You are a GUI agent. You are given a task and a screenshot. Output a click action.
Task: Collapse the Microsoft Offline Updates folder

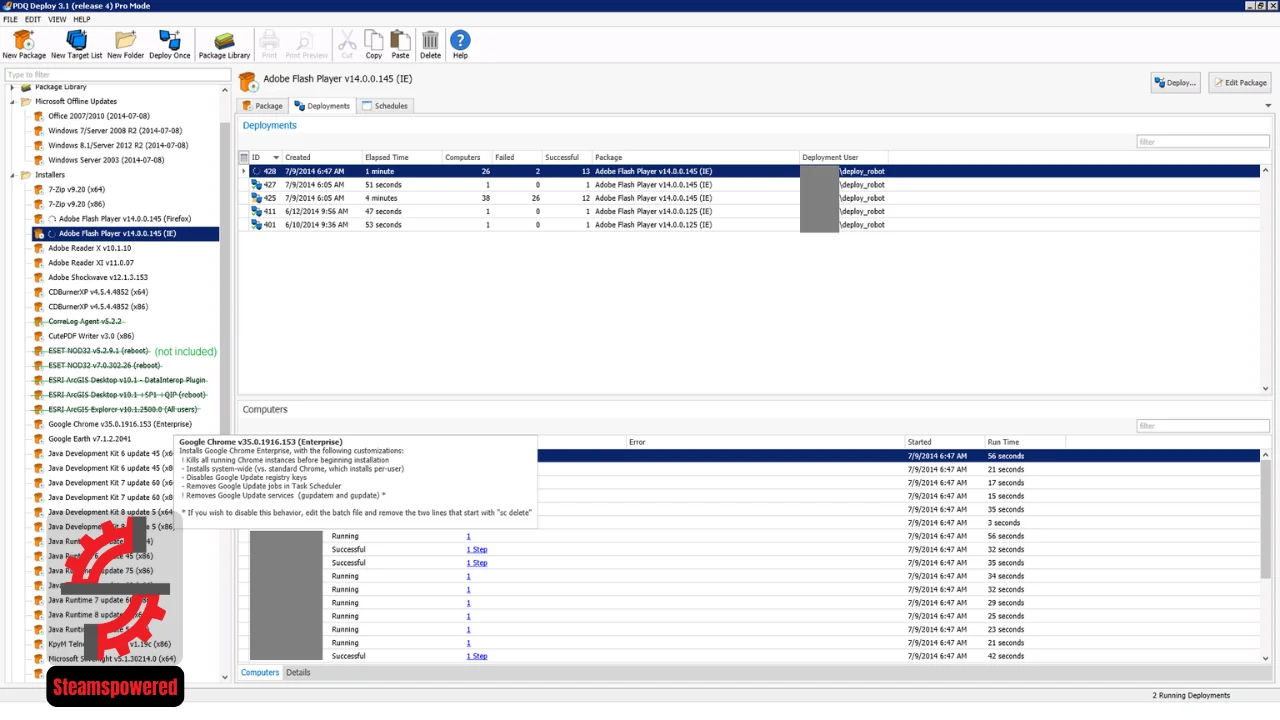coord(13,102)
